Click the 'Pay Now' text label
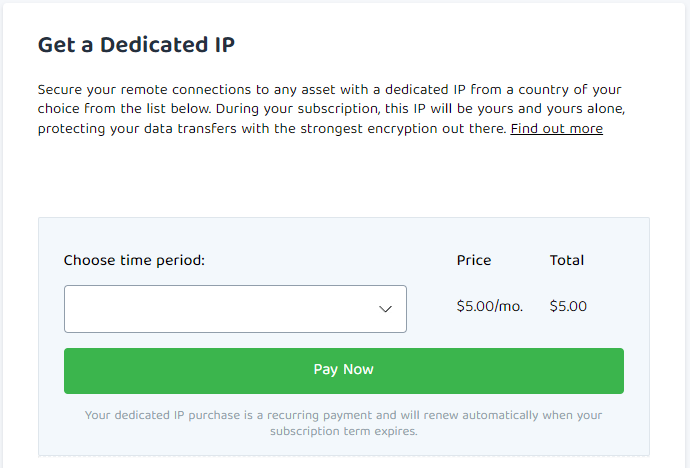 point(343,370)
